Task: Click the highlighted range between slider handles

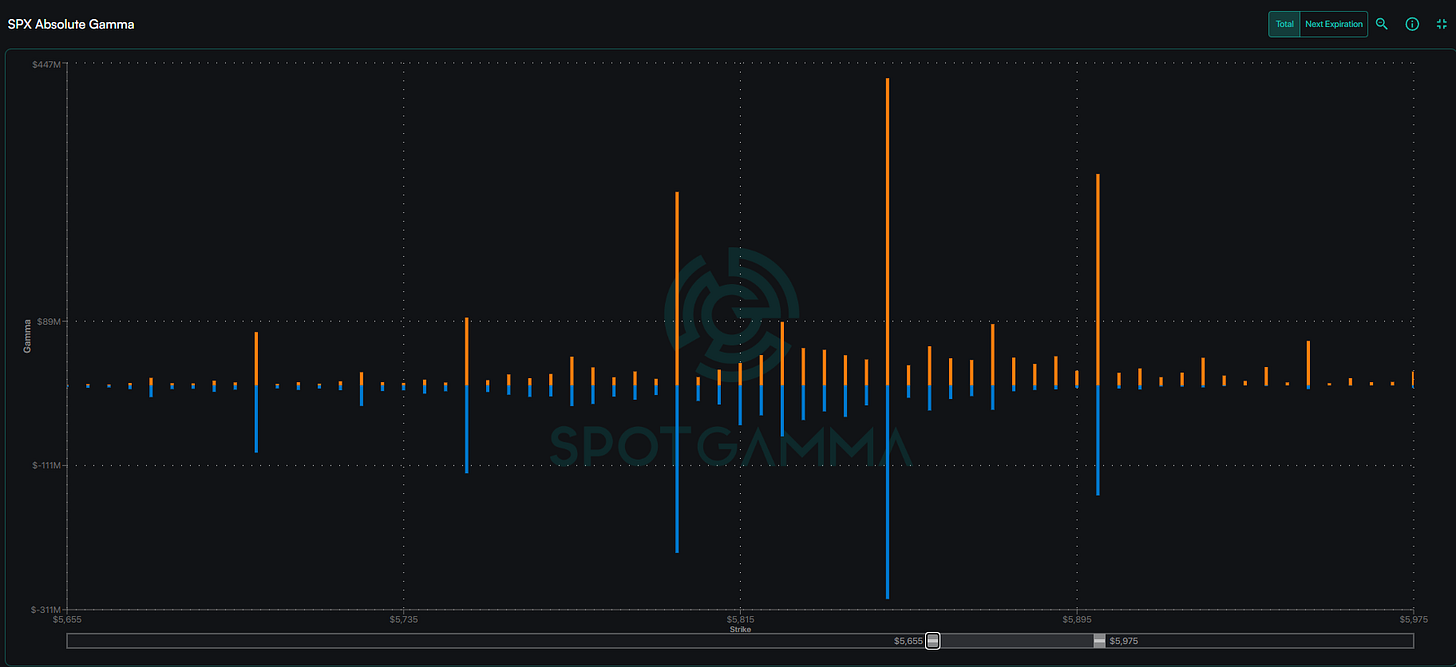Action: (x=1016, y=641)
